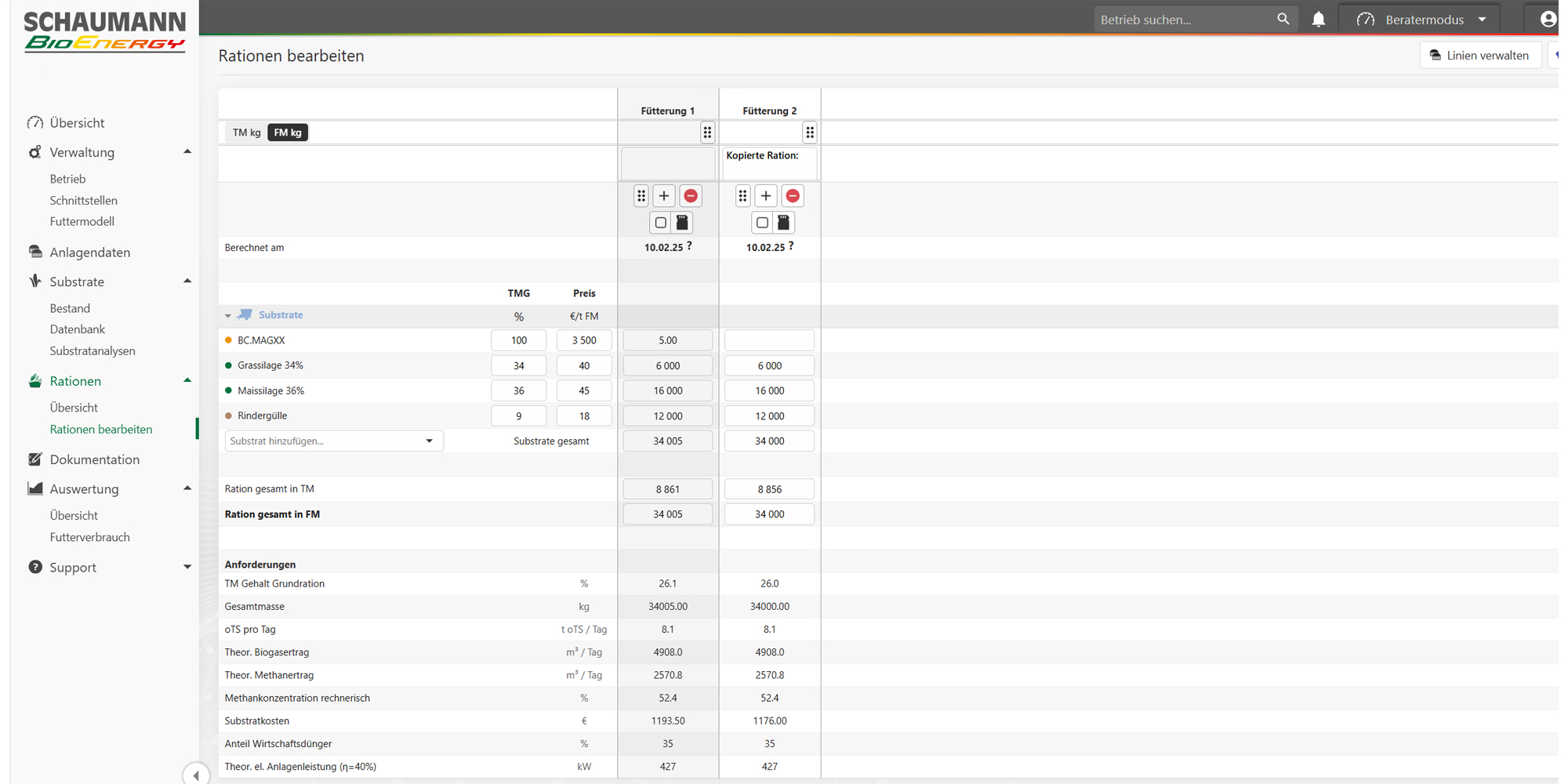Image resolution: width=1568 pixels, height=784 pixels.
Task: Click the plus icon under Fütterung 1
Action: pyautogui.click(x=664, y=196)
